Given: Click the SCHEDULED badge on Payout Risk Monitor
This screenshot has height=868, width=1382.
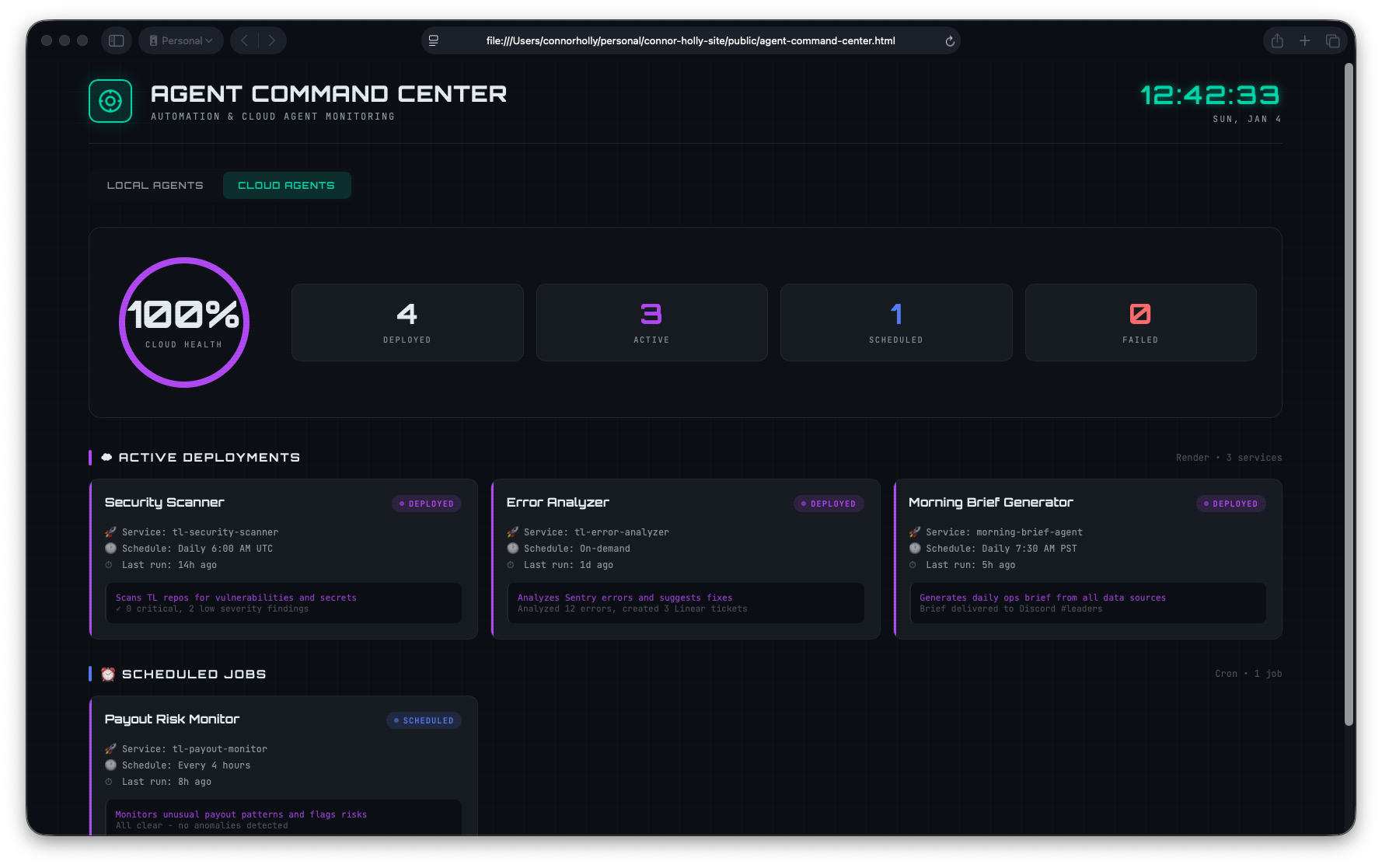Looking at the screenshot, I should (424, 720).
